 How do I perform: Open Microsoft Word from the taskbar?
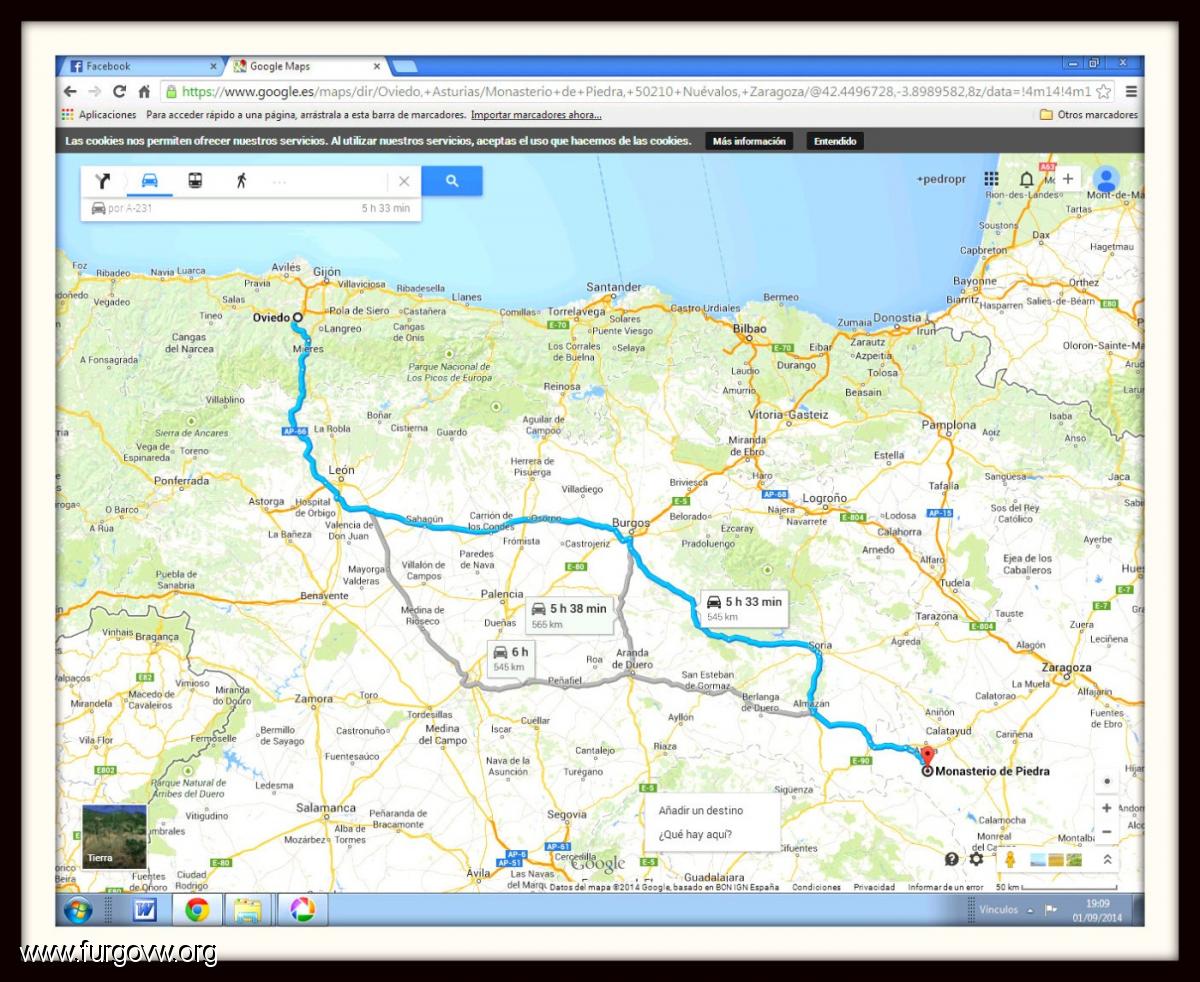point(145,910)
